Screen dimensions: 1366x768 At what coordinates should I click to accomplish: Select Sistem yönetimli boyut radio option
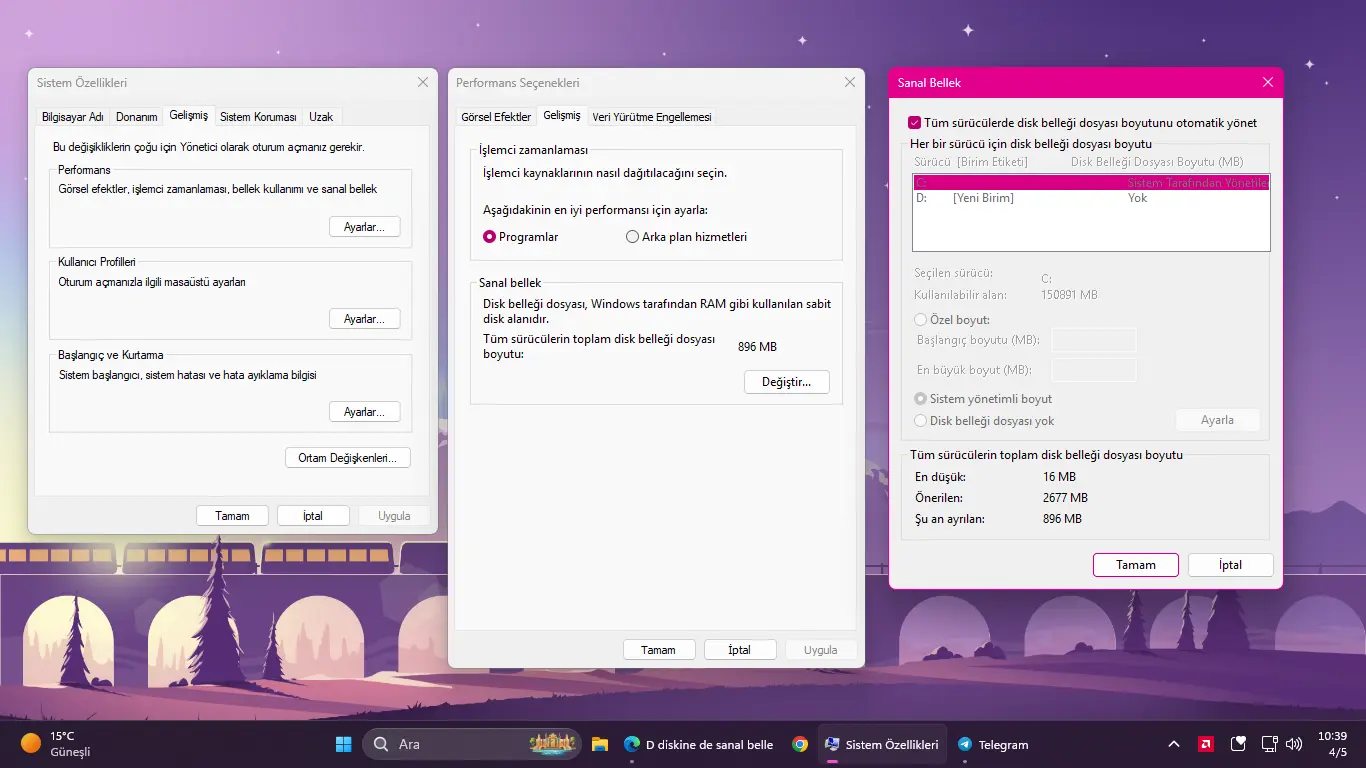921,399
